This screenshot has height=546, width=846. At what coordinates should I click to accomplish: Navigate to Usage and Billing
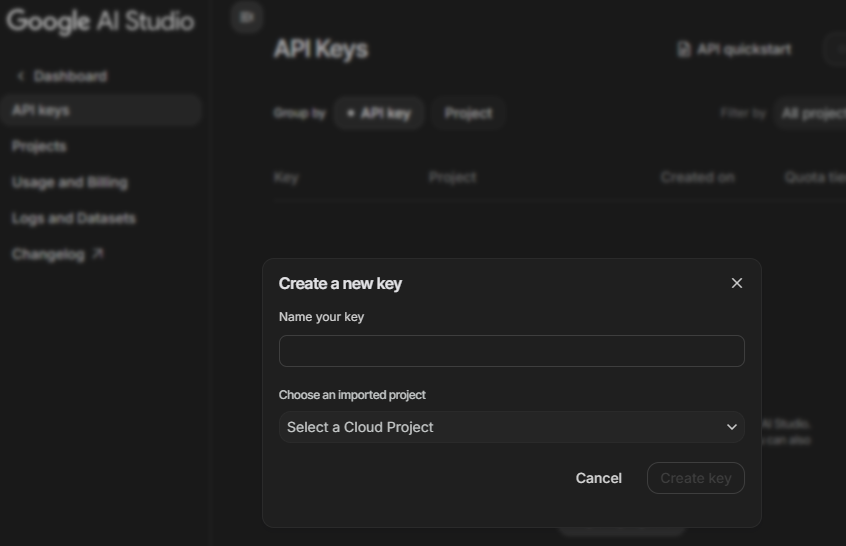tap(69, 182)
